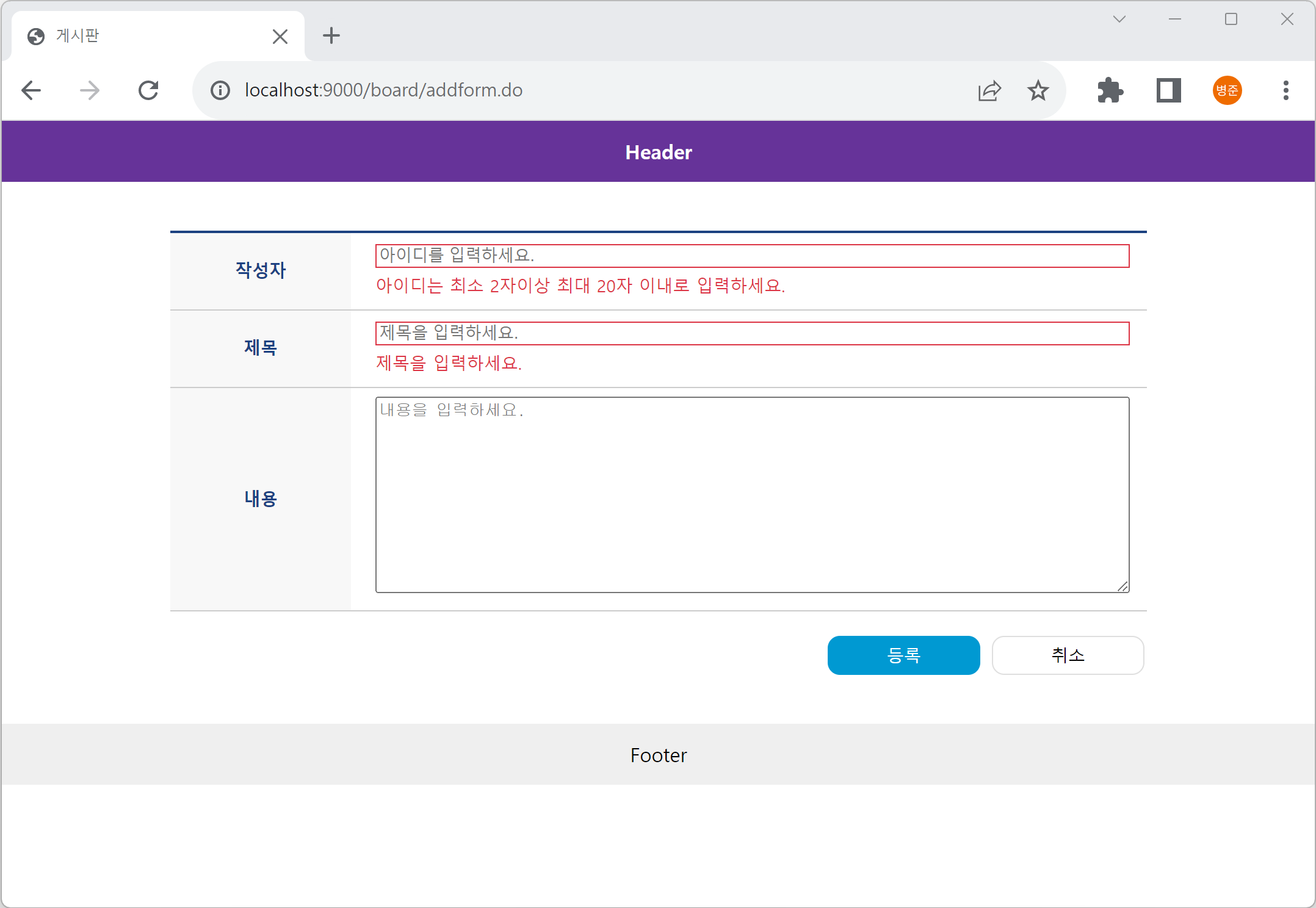View site information icon
This screenshot has width=1316, height=908.
(x=220, y=90)
